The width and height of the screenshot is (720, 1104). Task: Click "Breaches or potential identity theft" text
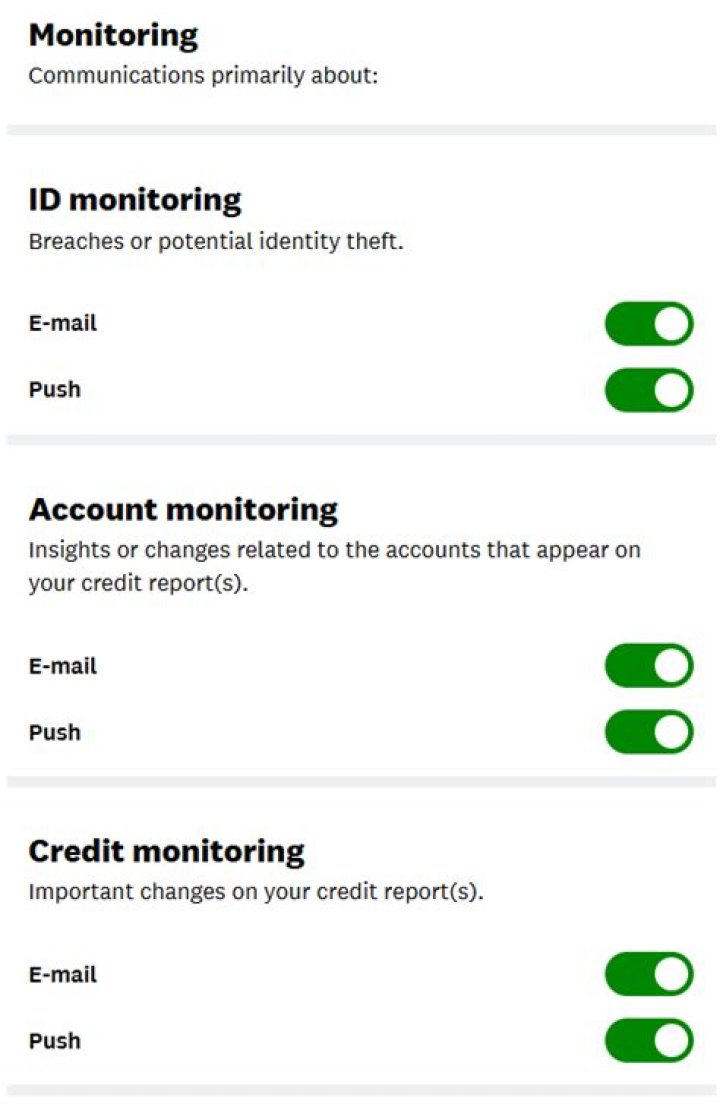coord(215,242)
